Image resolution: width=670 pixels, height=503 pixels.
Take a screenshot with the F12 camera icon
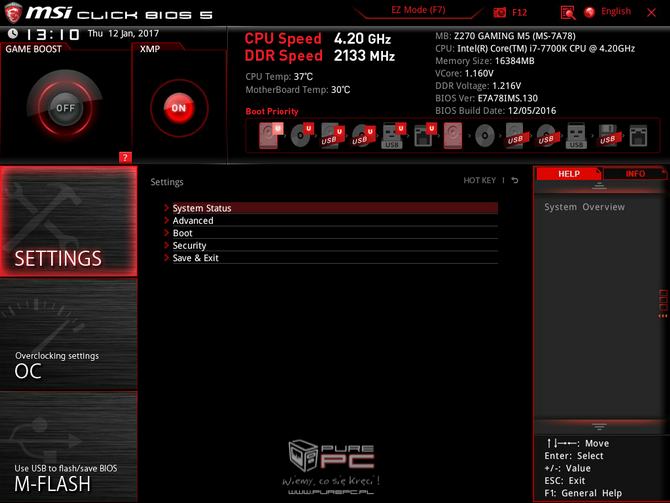point(500,12)
